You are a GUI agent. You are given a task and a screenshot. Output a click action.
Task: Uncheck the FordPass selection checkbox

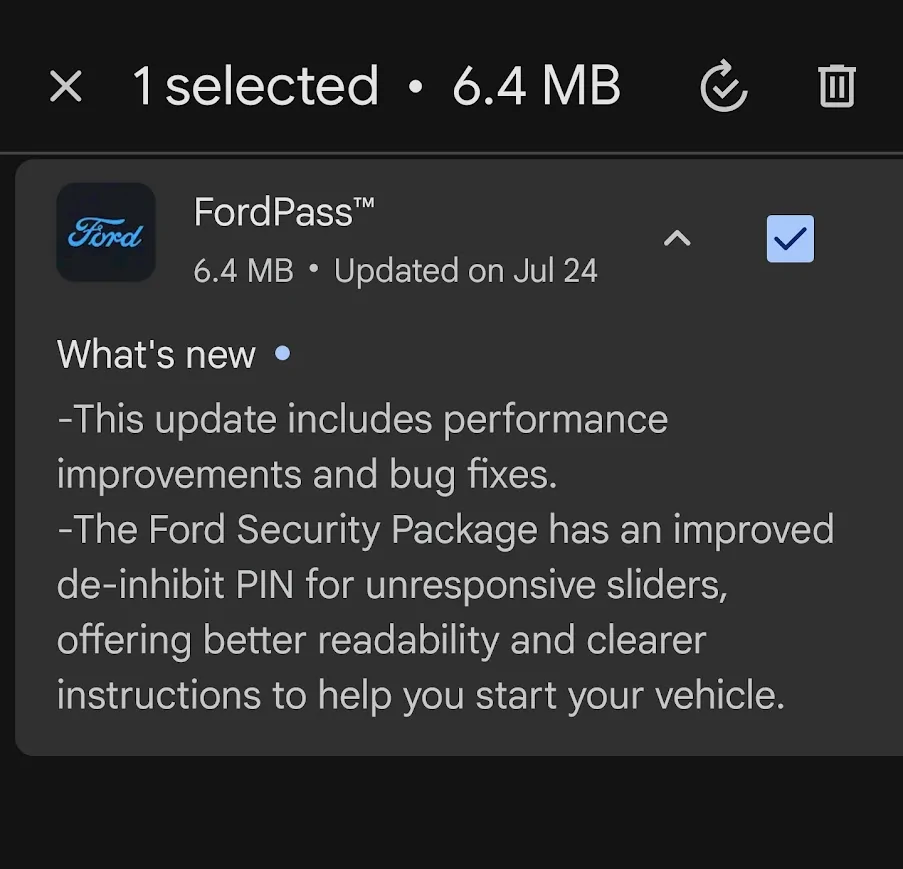790,239
